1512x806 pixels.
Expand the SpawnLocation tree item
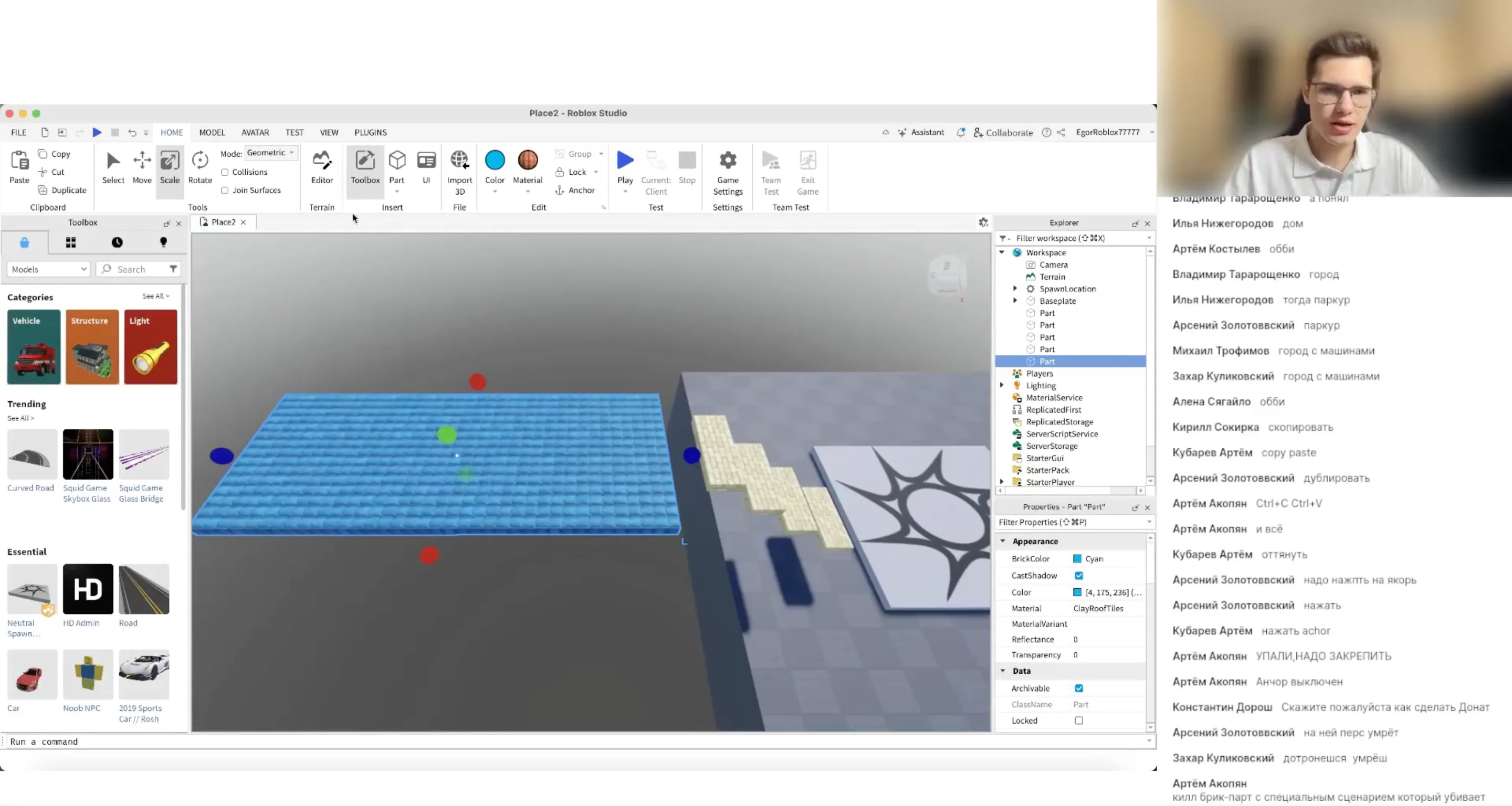coord(1015,289)
